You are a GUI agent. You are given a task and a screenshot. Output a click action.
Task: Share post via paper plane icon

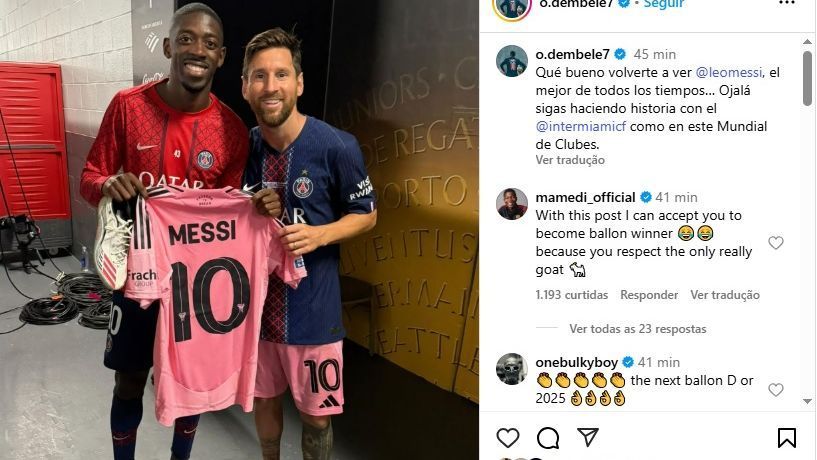(x=588, y=437)
